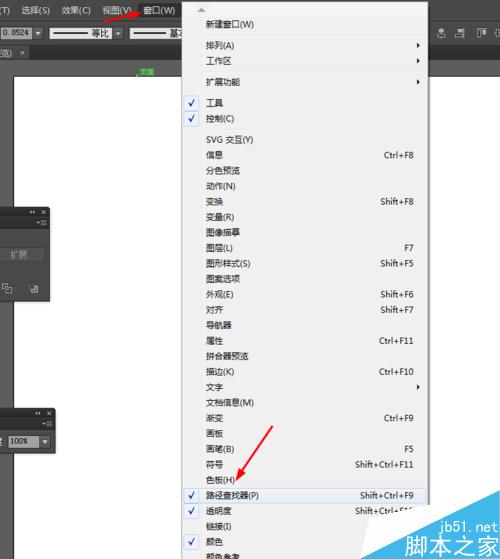Expand the 排列(A) submenu
This screenshot has width=500, height=559.
point(305,46)
